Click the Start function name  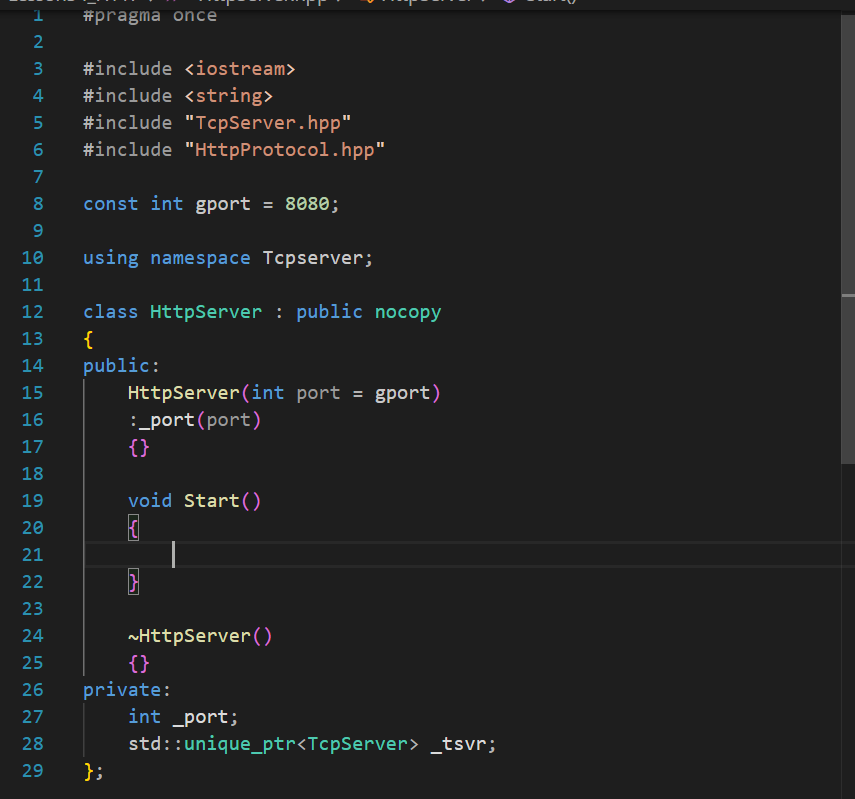tap(211, 500)
